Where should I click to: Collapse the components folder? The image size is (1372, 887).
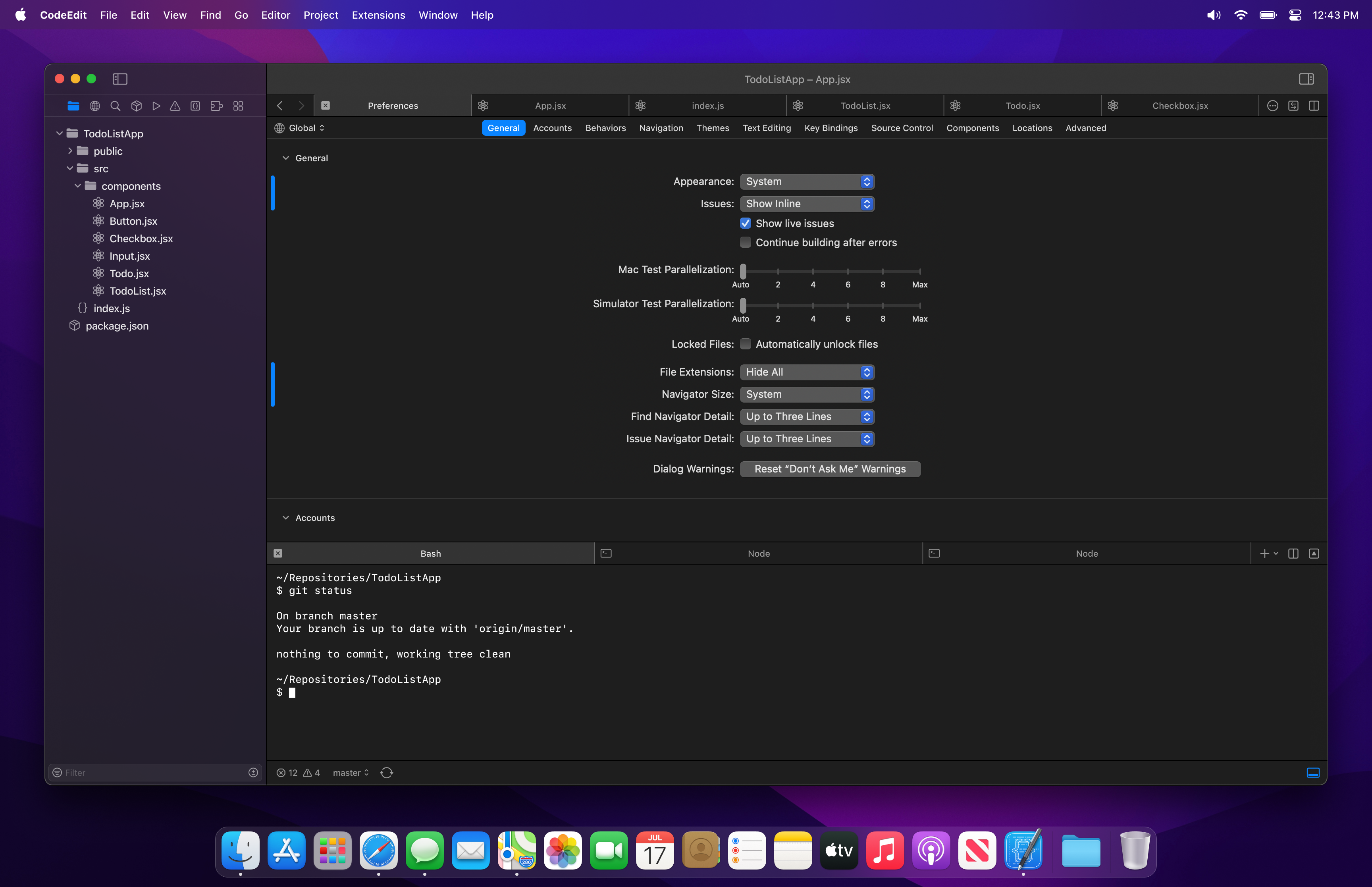pyautogui.click(x=78, y=186)
